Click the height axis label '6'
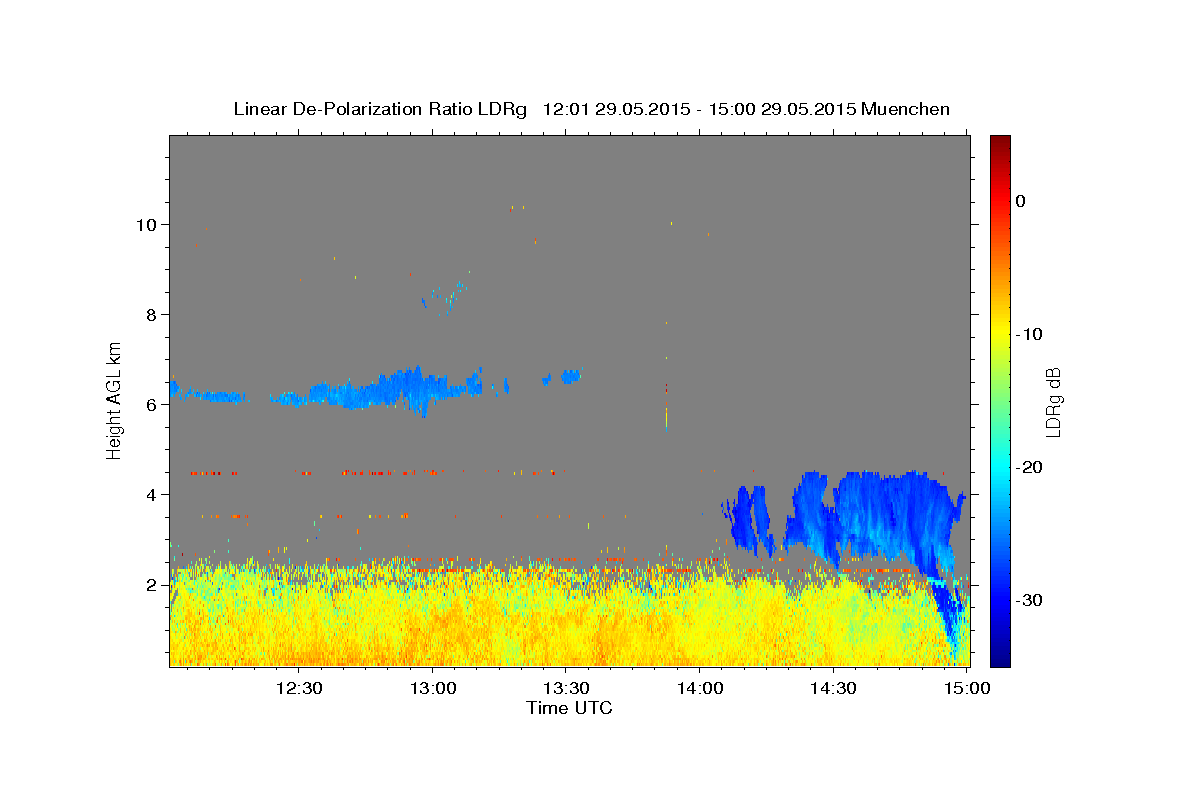 (153, 404)
